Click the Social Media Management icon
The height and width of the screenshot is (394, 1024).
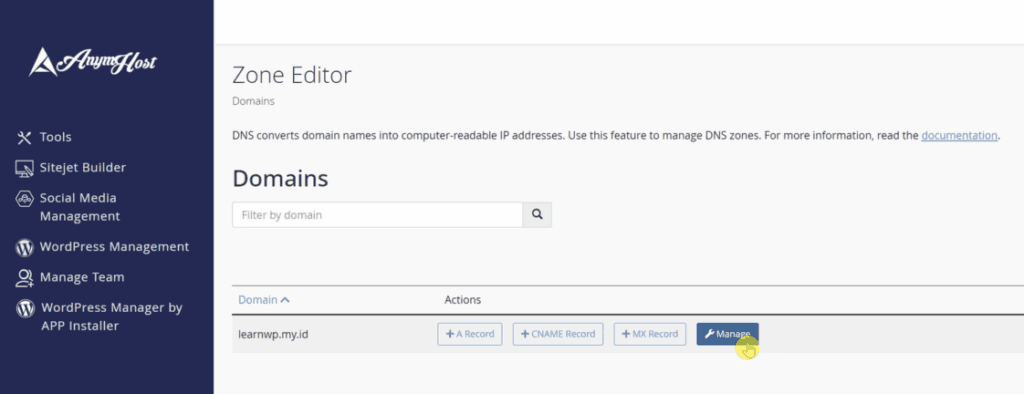pyautogui.click(x=24, y=199)
